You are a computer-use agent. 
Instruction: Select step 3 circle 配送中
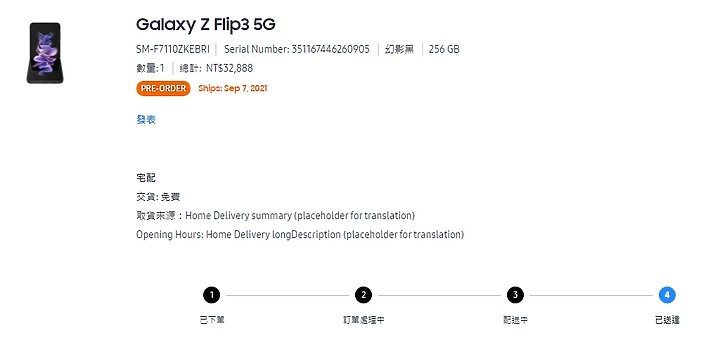[x=515, y=295]
